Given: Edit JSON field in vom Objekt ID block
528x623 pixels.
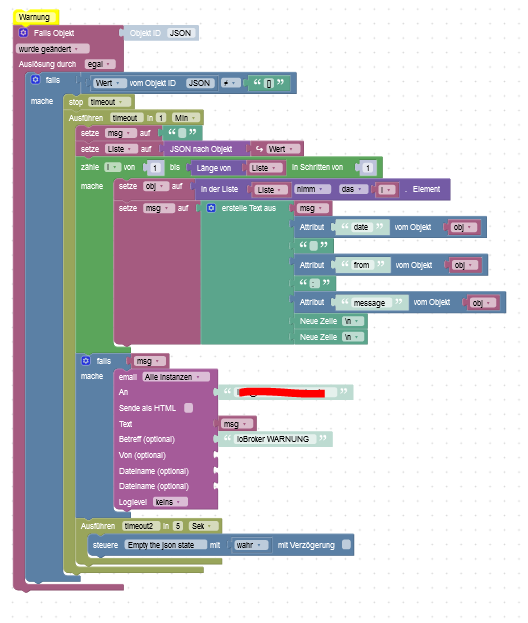Looking at the screenshot, I should pos(199,83).
